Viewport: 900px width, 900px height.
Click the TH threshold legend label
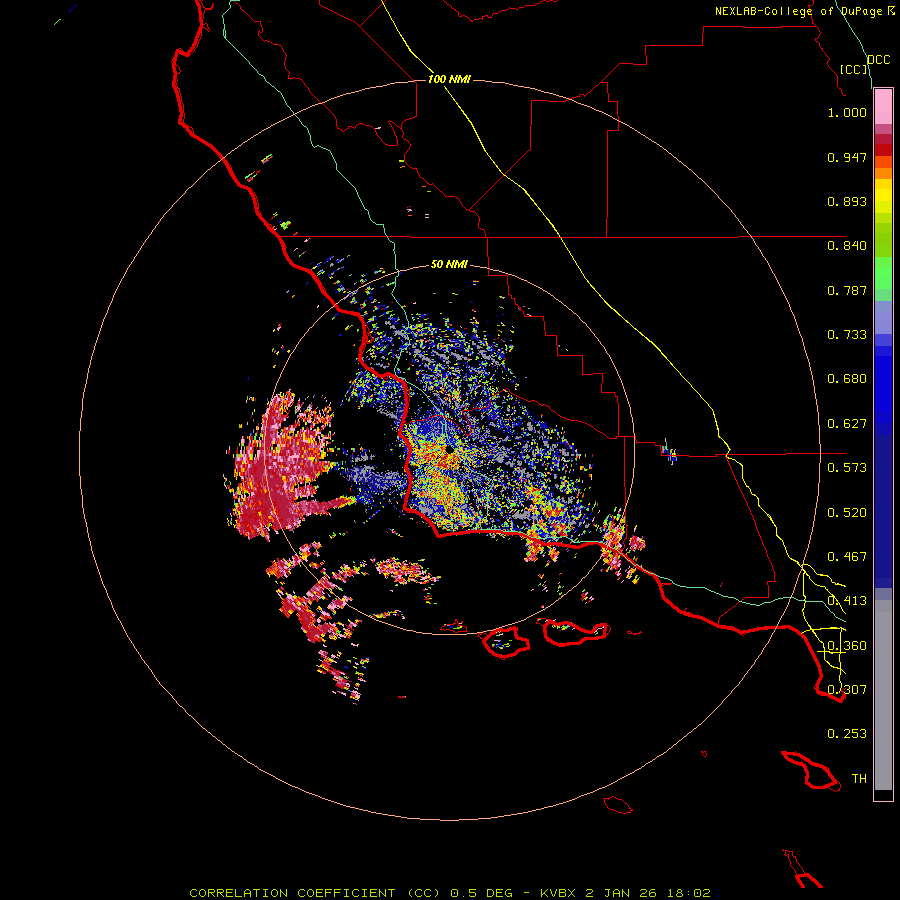(859, 779)
